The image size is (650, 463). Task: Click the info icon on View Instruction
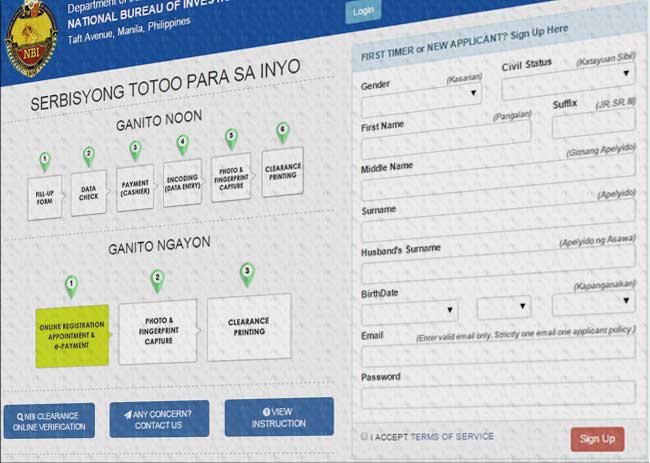pos(266,412)
